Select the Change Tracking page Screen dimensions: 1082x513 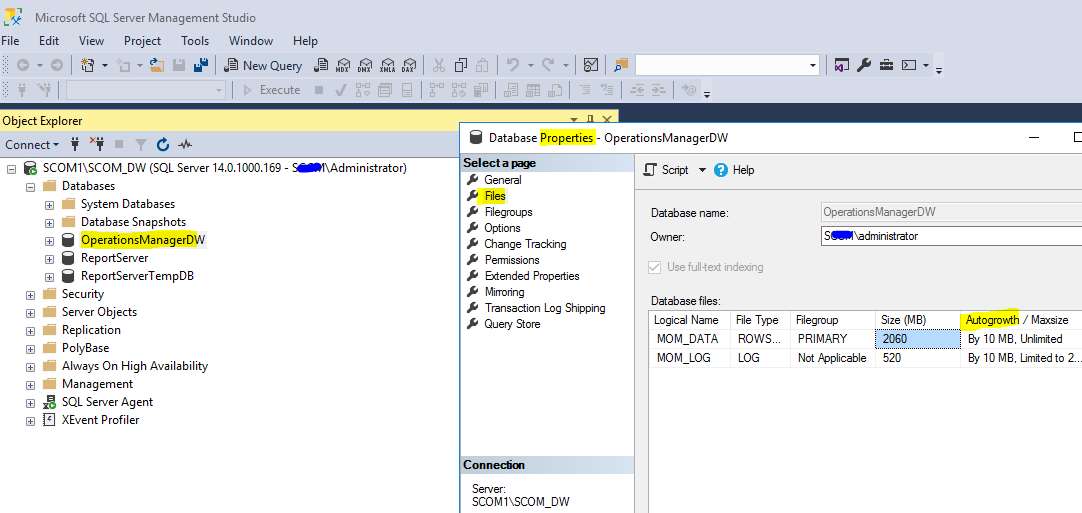point(525,244)
